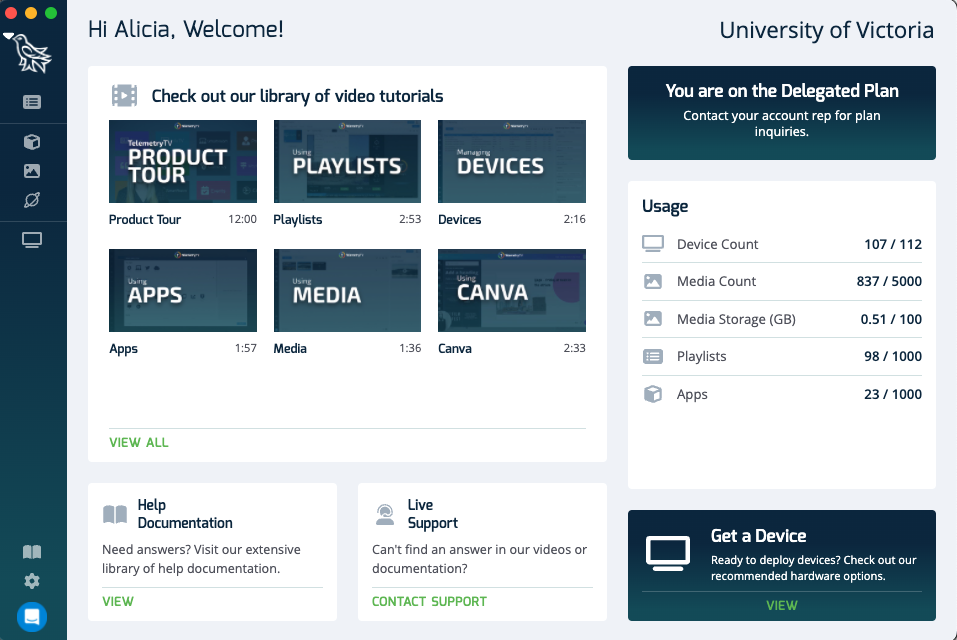
Task: Click the Product Tour title text
Action: pyautogui.click(x=145, y=220)
